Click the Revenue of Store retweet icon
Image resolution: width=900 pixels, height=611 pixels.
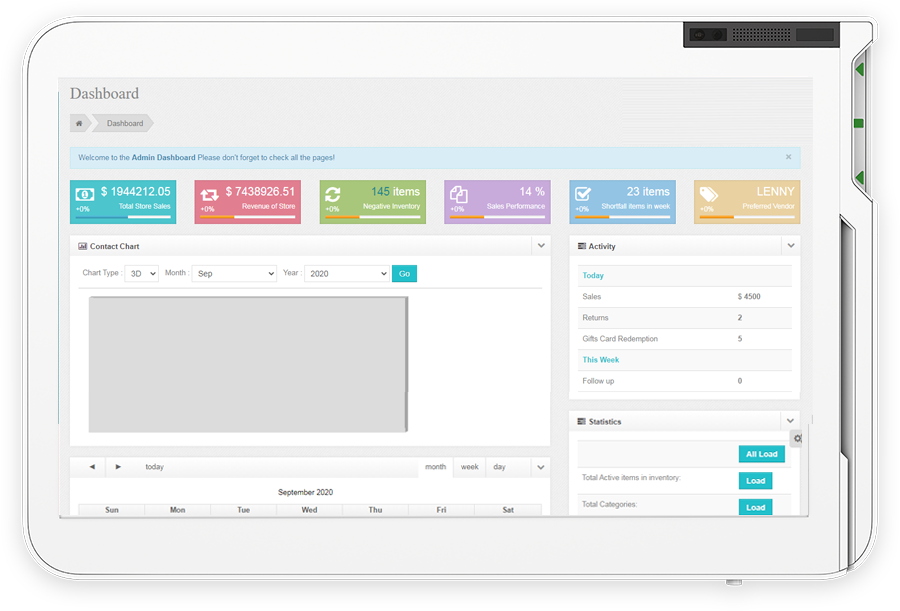point(209,195)
